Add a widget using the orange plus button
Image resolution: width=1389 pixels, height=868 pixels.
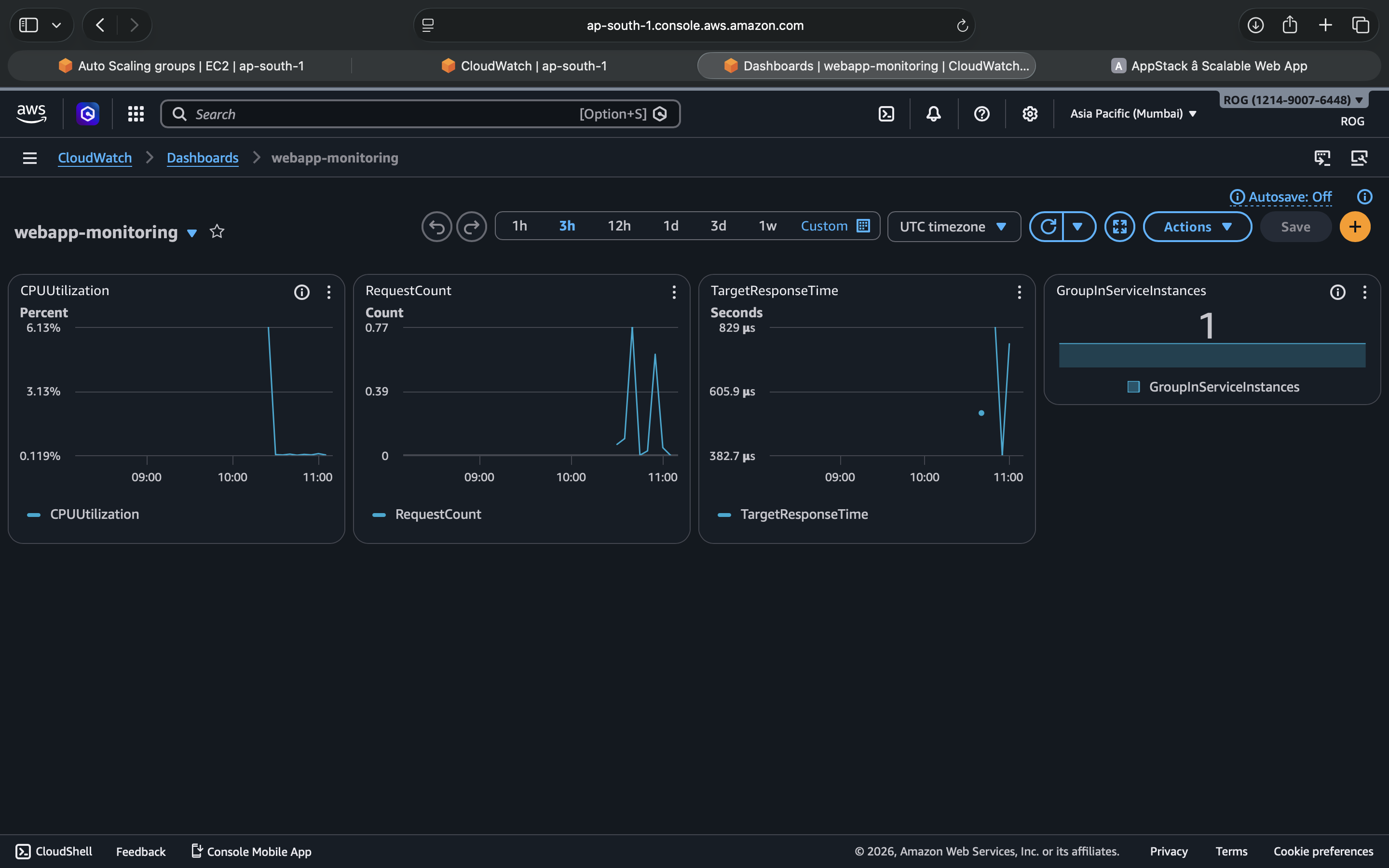pos(1355,226)
